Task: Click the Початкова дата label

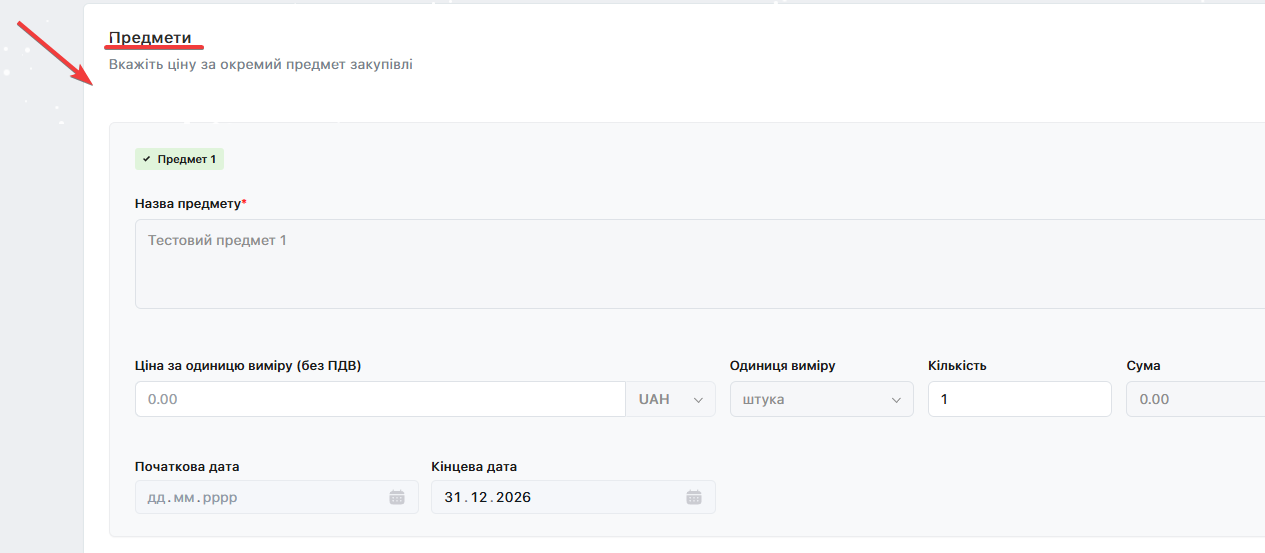Action: click(x=187, y=466)
